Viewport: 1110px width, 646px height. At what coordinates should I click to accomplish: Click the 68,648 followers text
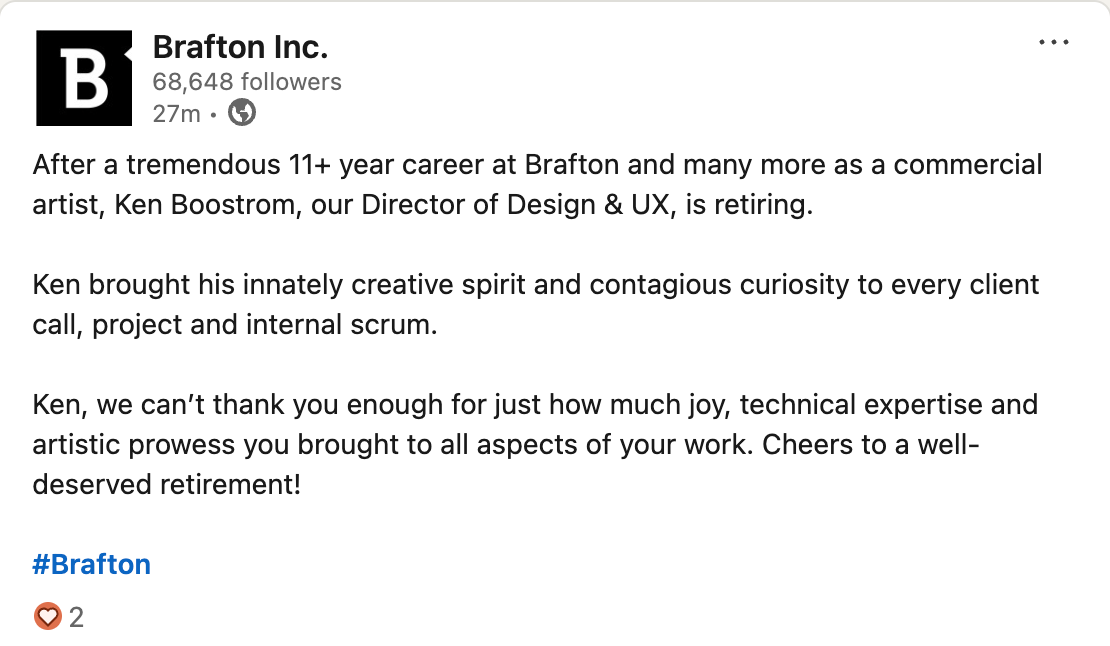point(246,82)
